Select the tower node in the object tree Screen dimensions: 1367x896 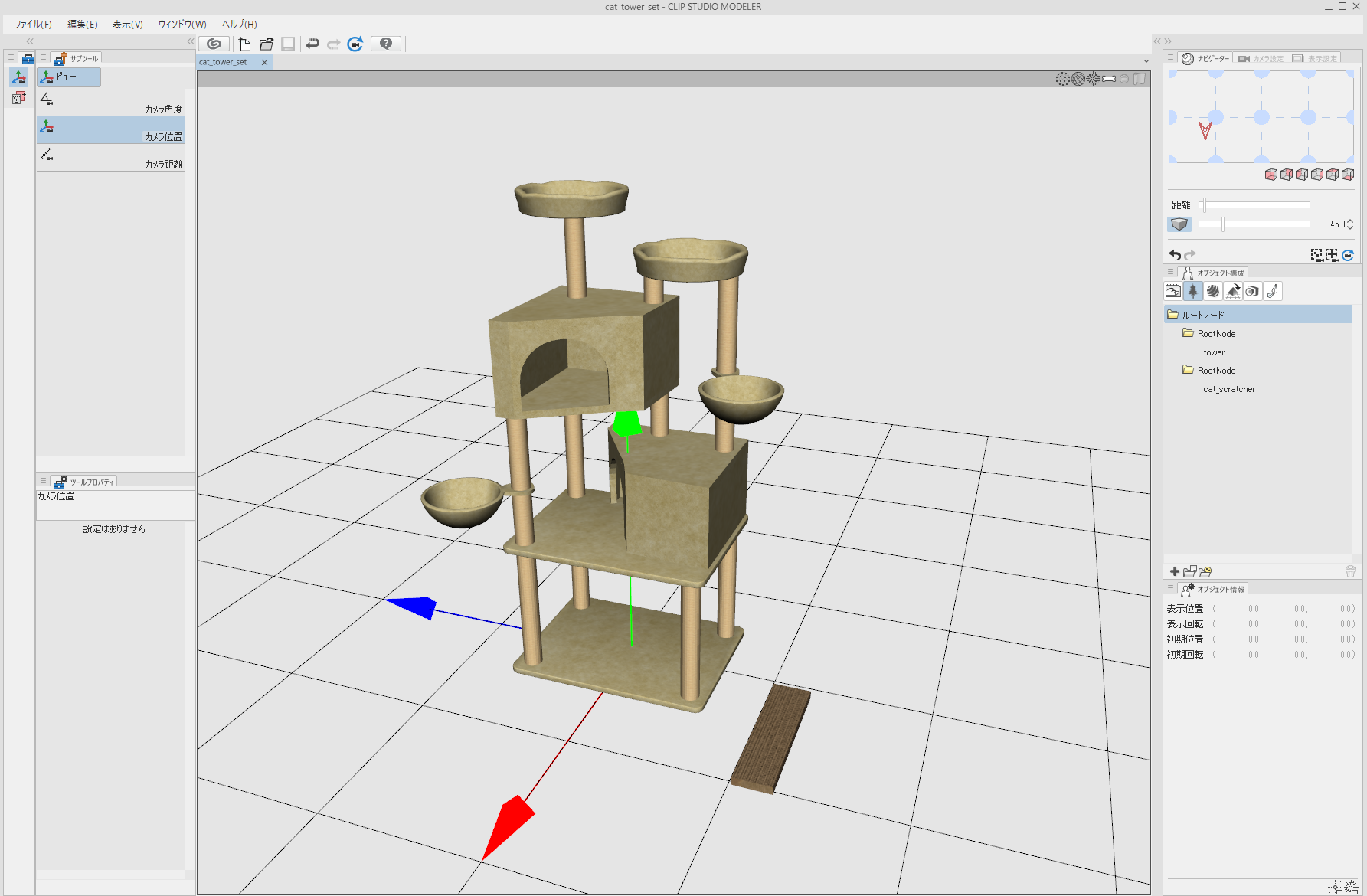click(1213, 352)
